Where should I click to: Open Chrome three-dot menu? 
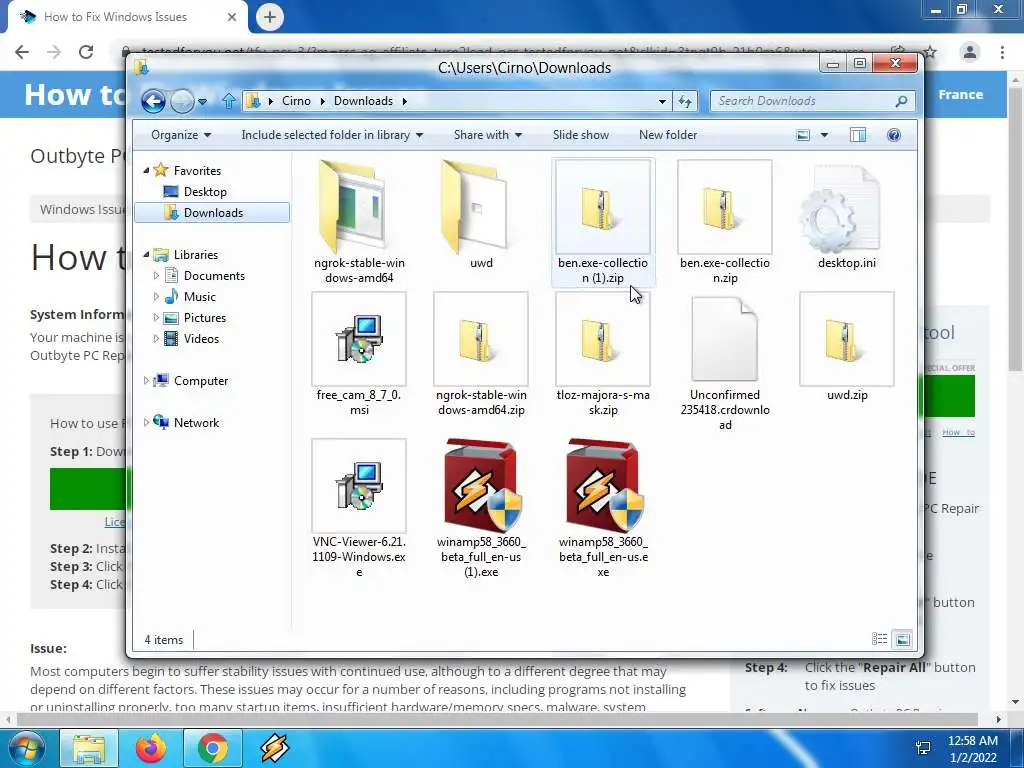coord(1002,52)
